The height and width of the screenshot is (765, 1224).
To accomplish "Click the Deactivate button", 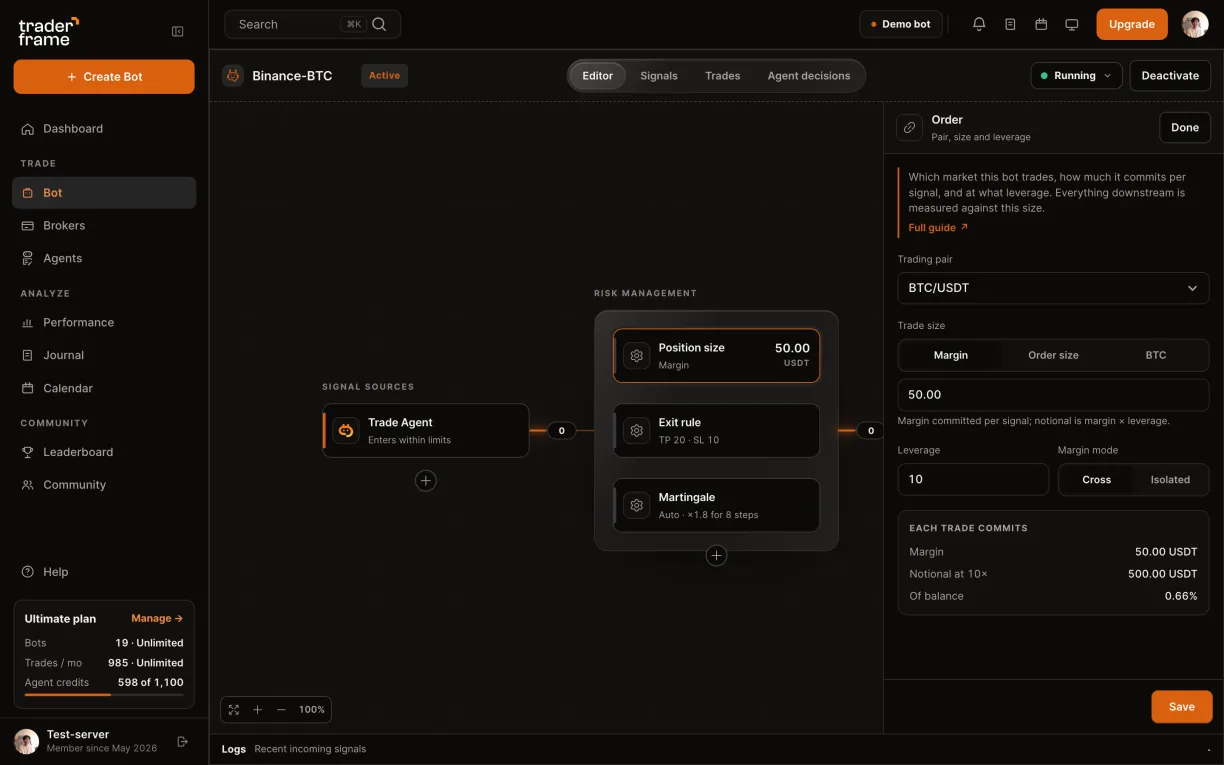I will click(x=1170, y=76).
